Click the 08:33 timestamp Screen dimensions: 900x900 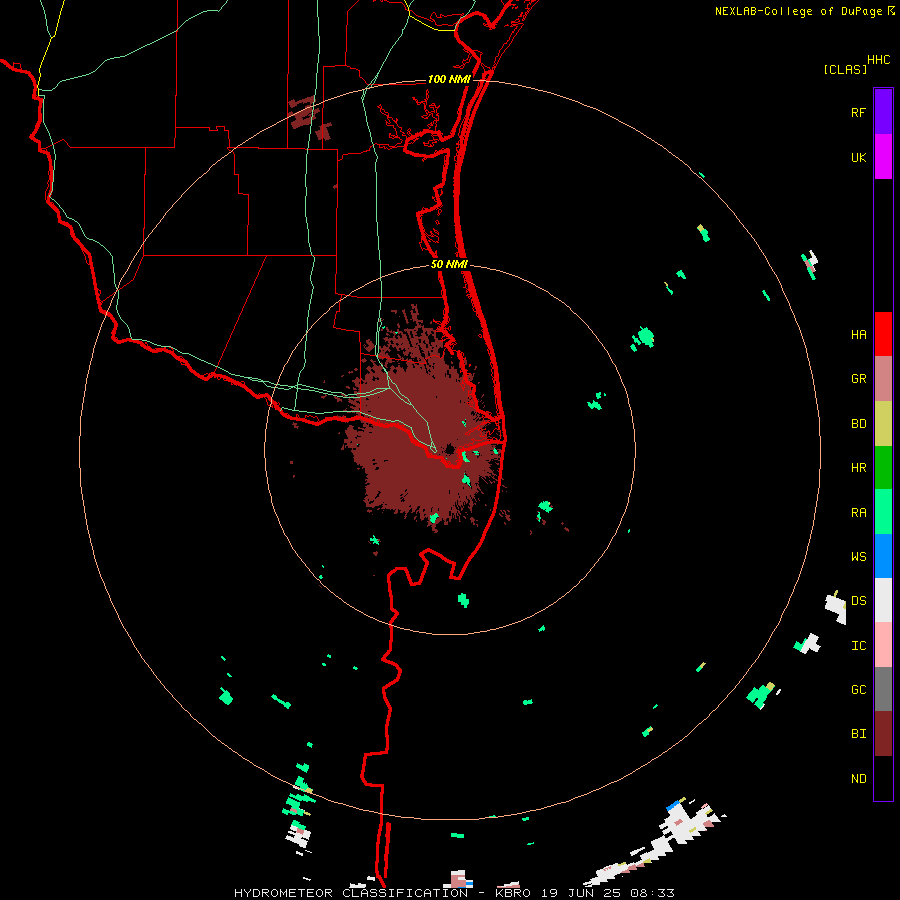tap(651, 893)
